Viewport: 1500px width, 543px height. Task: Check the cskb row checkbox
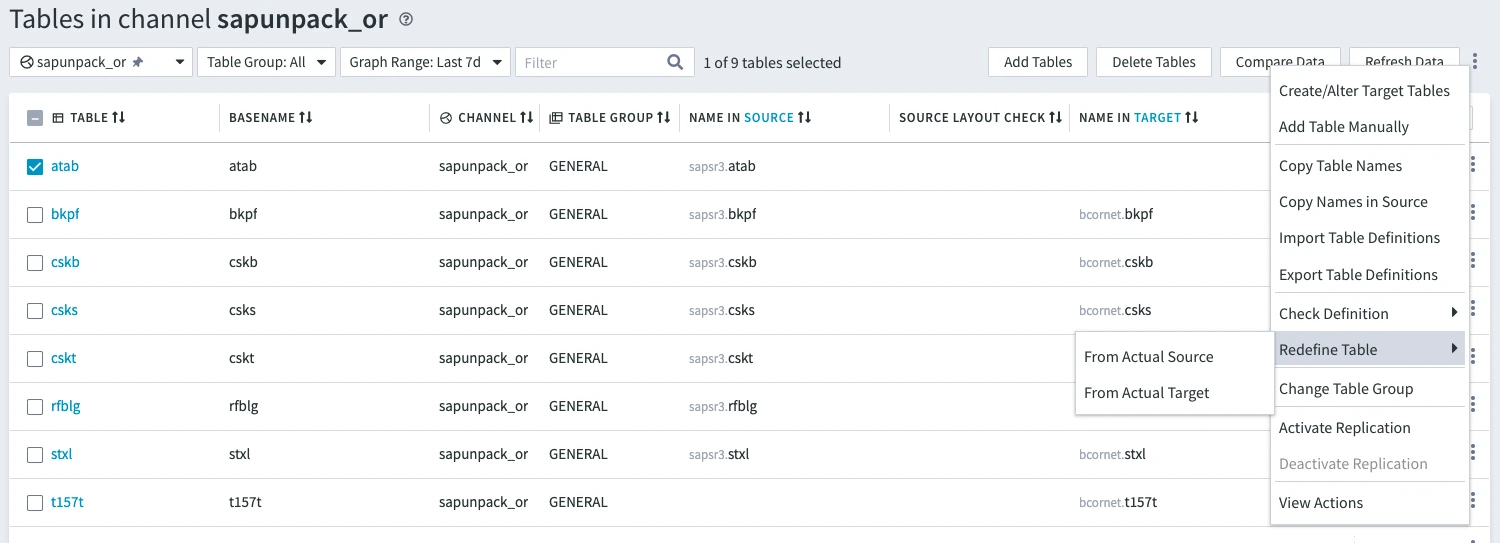pyautogui.click(x=35, y=262)
